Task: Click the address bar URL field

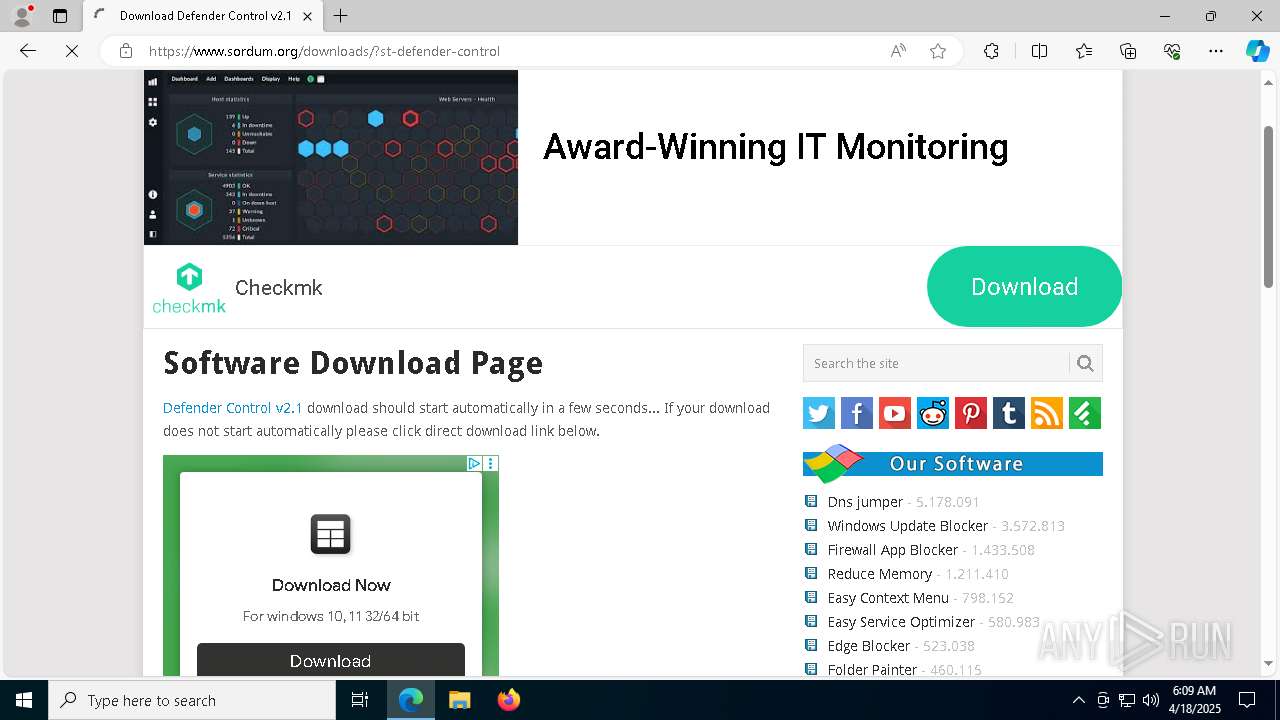Action: (x=510, y=51)
